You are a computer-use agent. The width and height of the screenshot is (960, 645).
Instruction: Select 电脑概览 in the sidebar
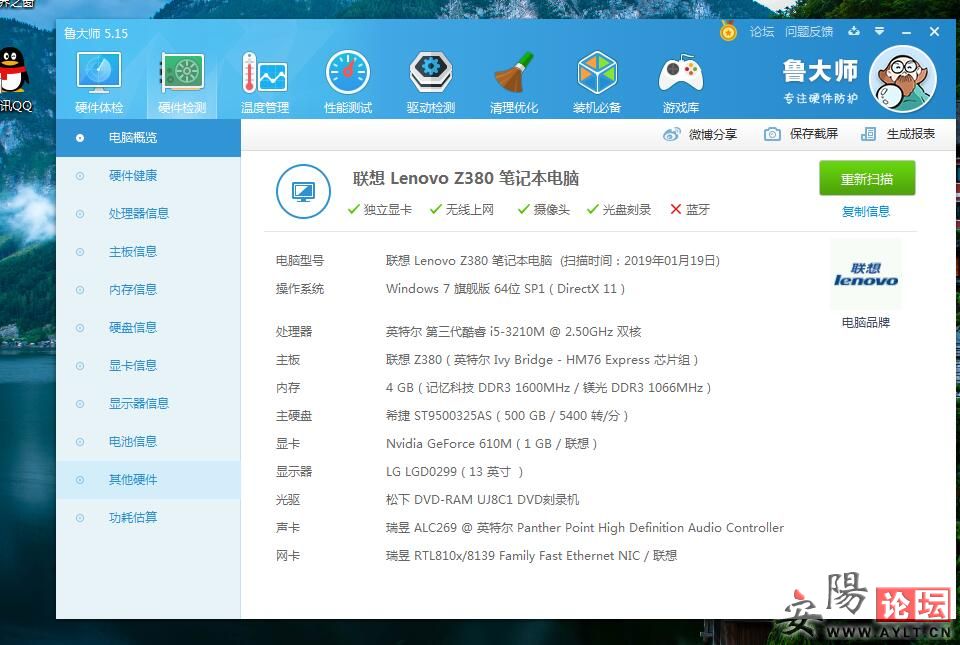click(x=148, y=138)
